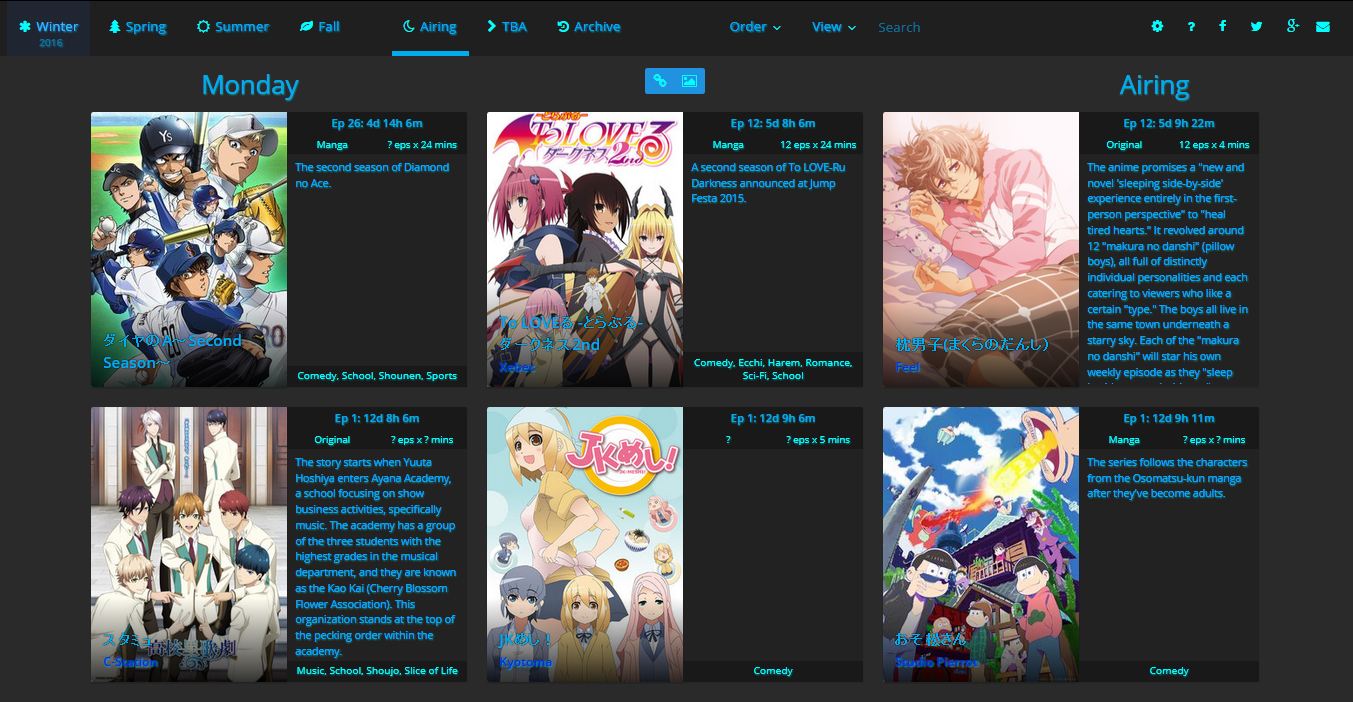Click 'Comedy, School, Shounen, Sports' genre text
This screenshot has width=1353, height=702.
click(x=377, y=376)
